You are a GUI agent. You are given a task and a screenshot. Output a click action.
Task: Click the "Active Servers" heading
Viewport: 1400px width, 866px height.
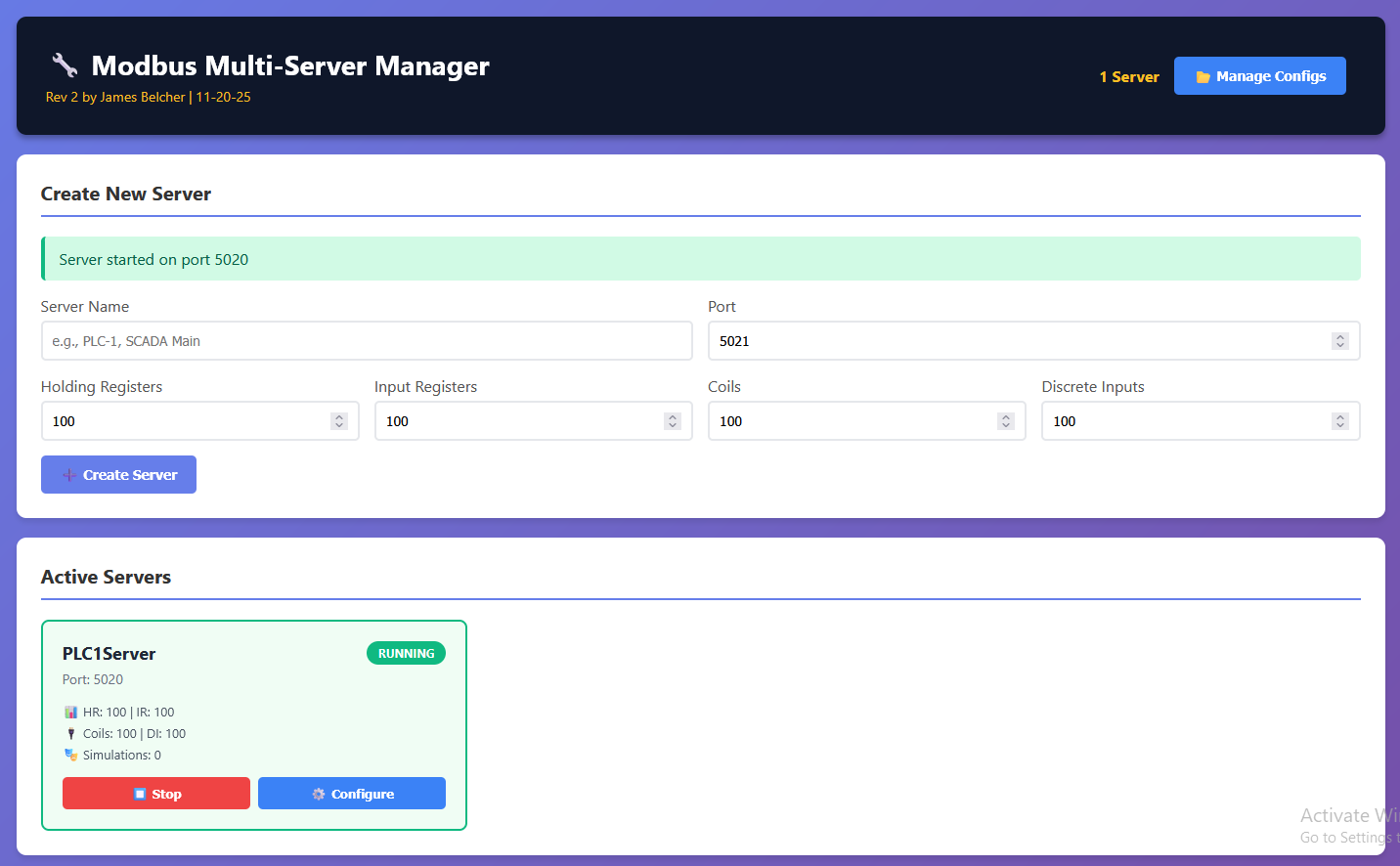[x=106, y=577]
